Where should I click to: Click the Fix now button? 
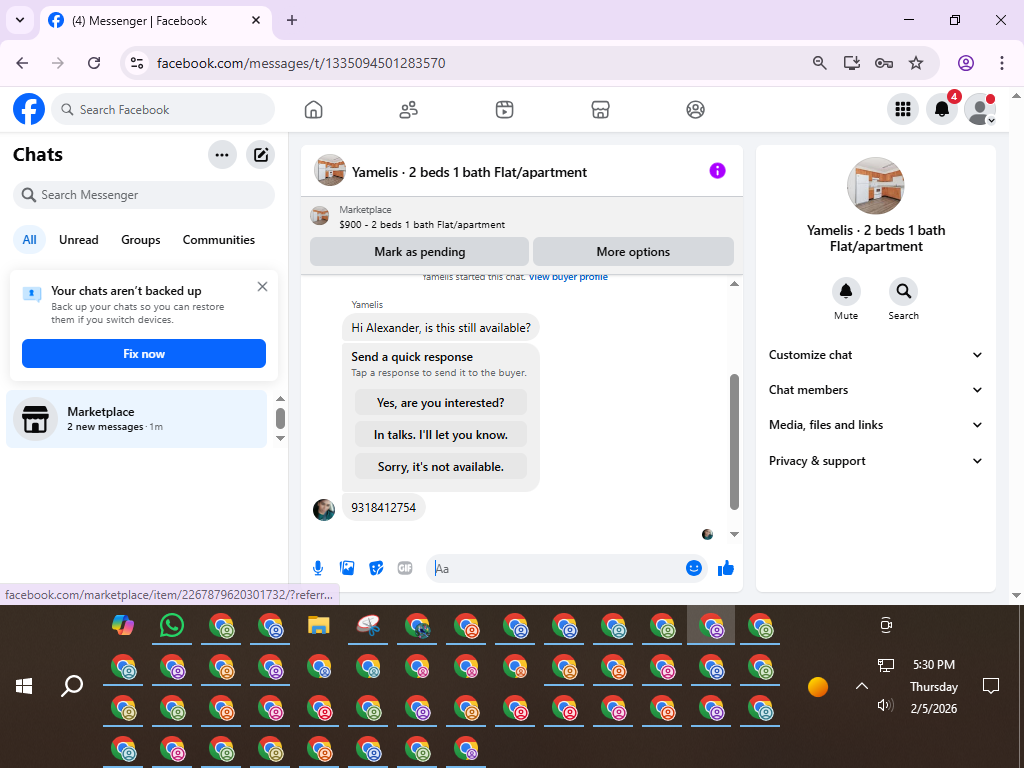[x=144, y=353]
